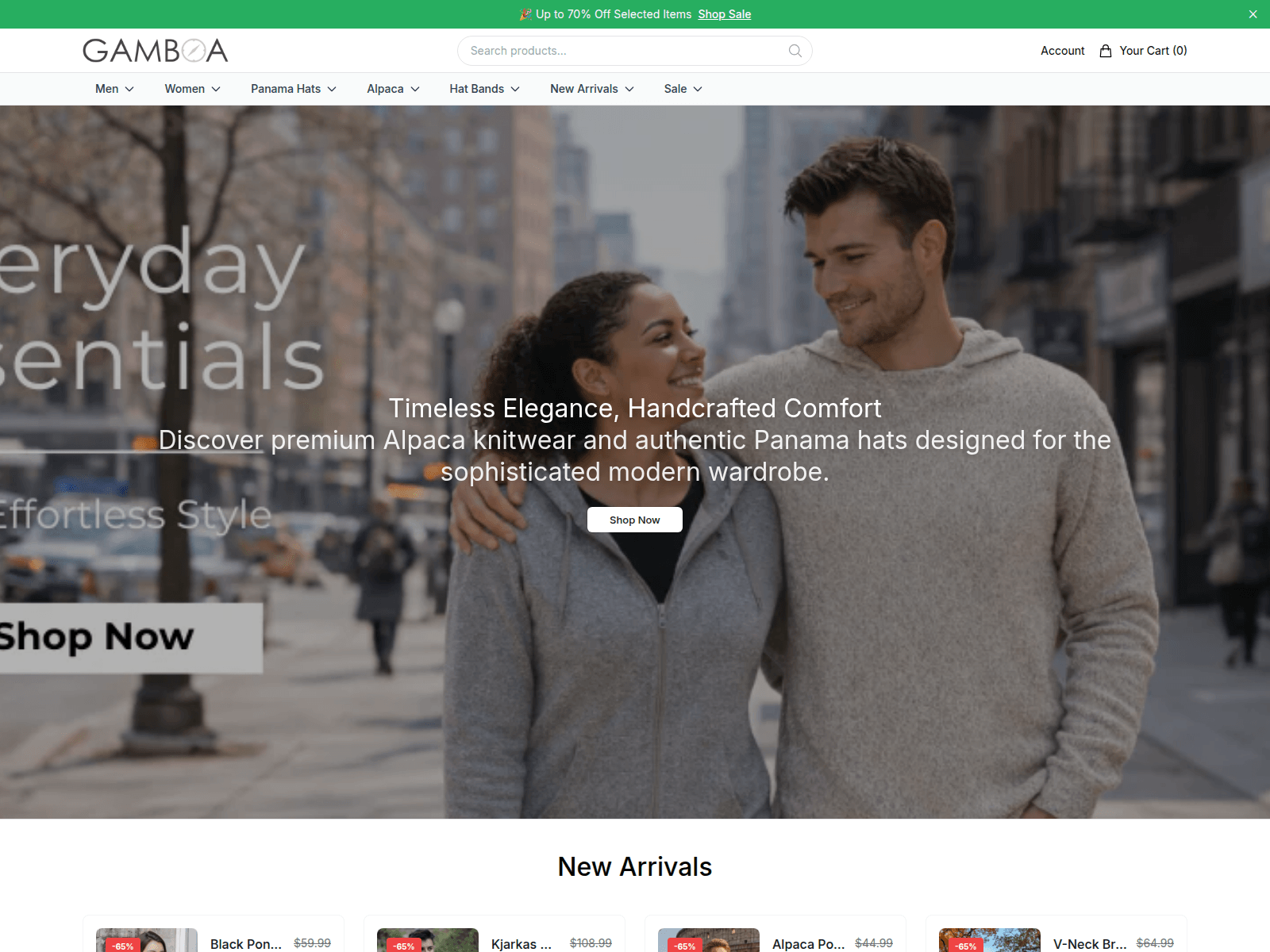Open the Panama Hats menu
The width and height of the screenshot is (1270, 952).
(x=294, y=89)
